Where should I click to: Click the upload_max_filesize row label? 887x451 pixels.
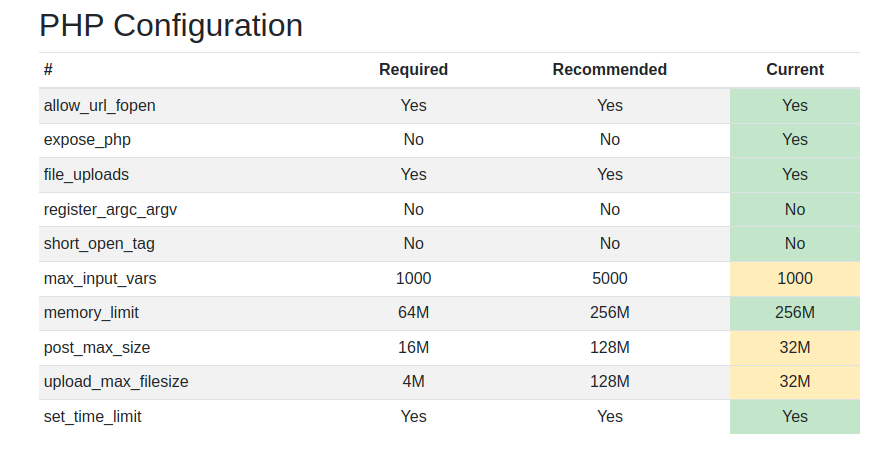point(116,382)
